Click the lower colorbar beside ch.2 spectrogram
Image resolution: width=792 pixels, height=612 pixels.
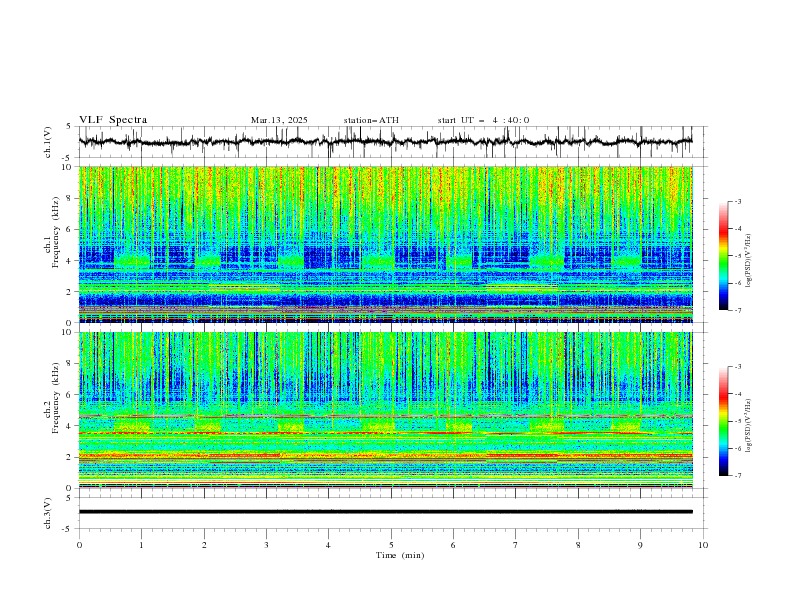[723, 421]
